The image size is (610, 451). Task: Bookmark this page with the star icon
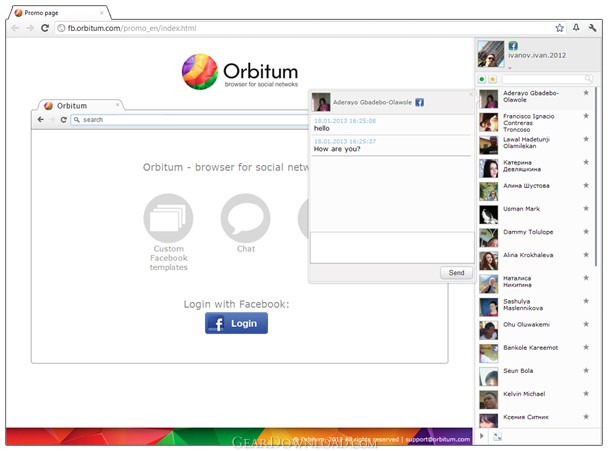[559, 28]
